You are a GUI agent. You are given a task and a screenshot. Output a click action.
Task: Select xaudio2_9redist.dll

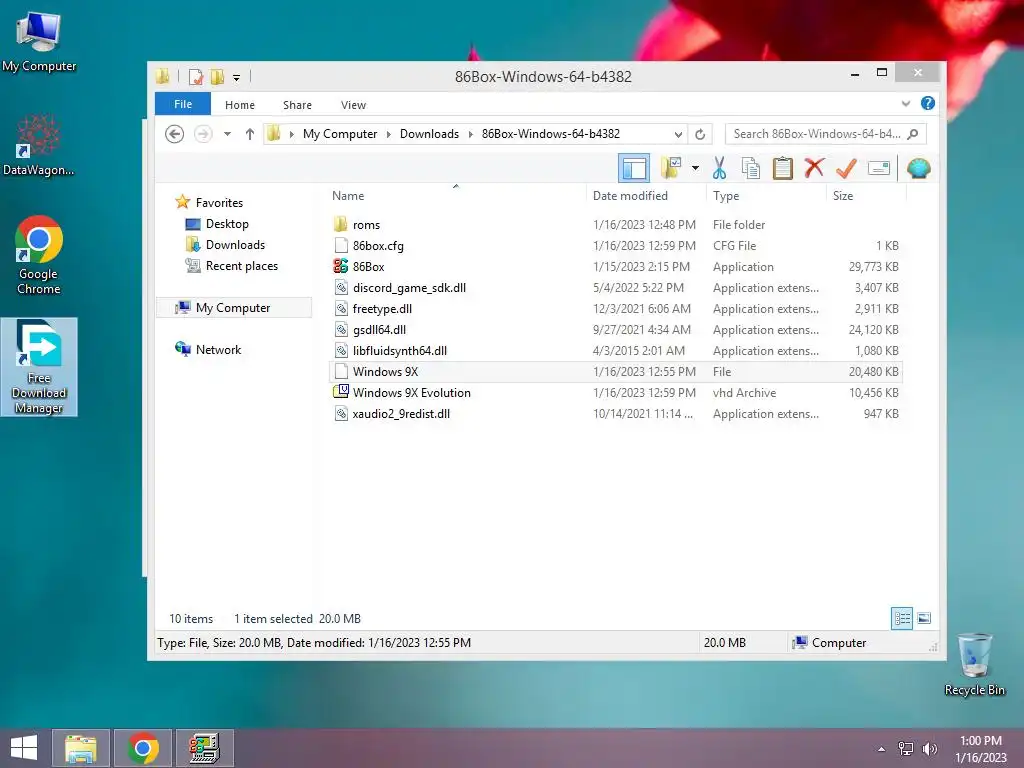(616, 413)
